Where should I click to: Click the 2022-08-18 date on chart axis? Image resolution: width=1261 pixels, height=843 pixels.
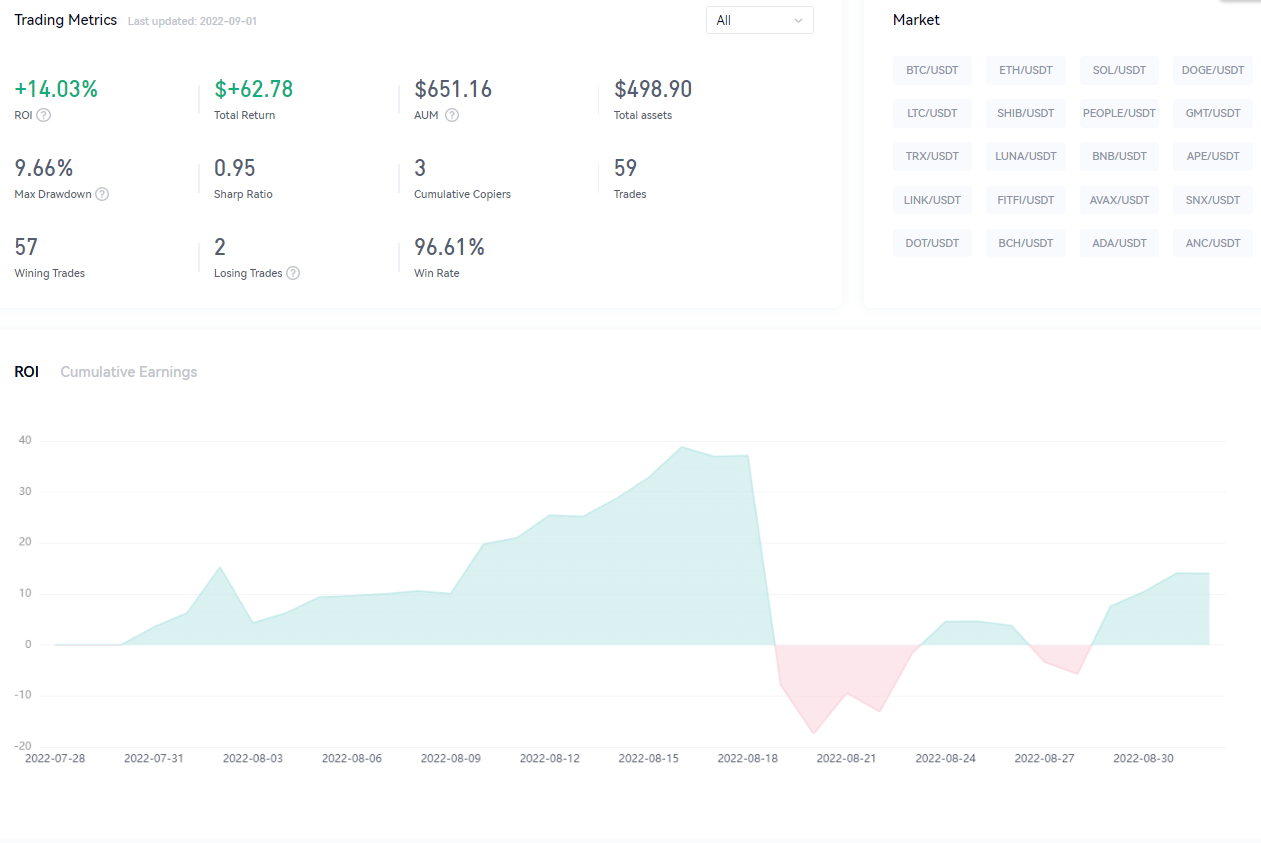coord(747,758)
